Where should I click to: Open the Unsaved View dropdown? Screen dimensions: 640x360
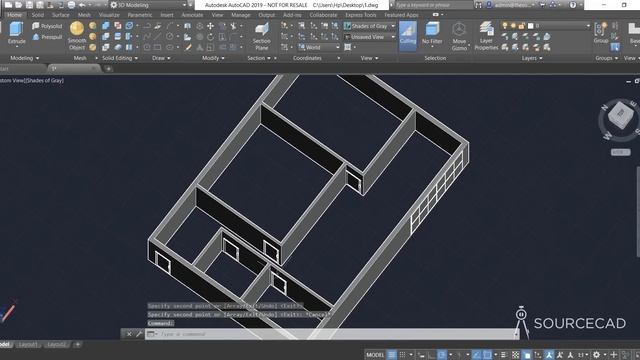tap(369, 37)
